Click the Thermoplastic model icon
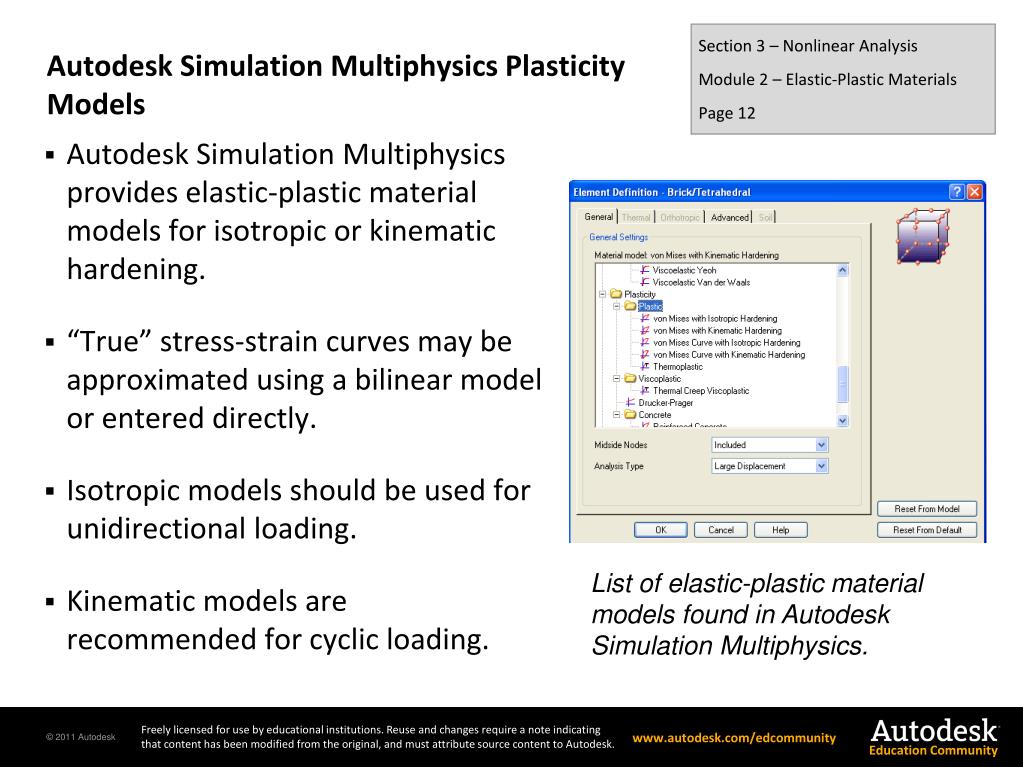 coord(645,367)
